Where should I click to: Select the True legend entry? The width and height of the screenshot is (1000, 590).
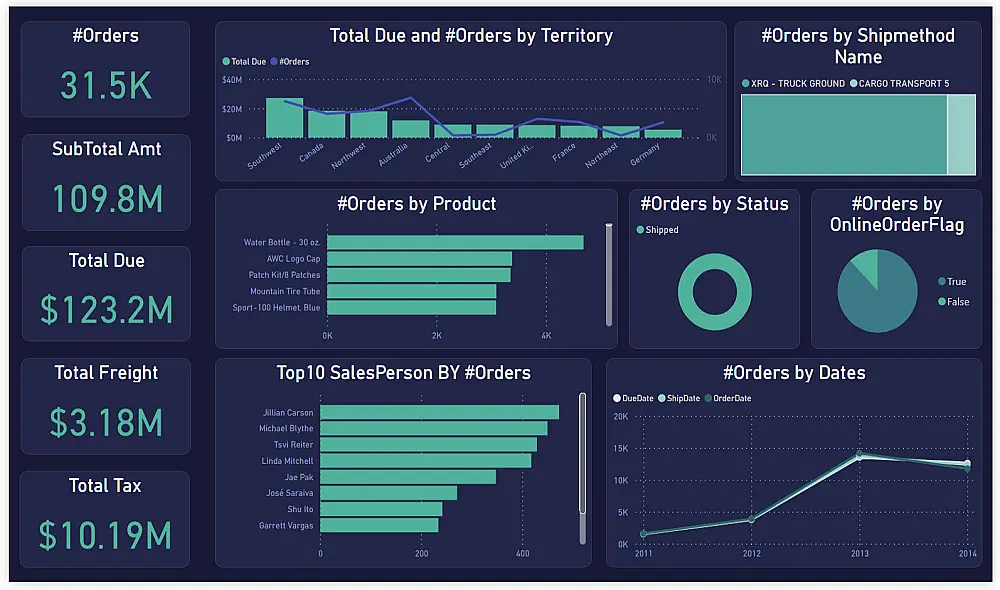(952, 281)
